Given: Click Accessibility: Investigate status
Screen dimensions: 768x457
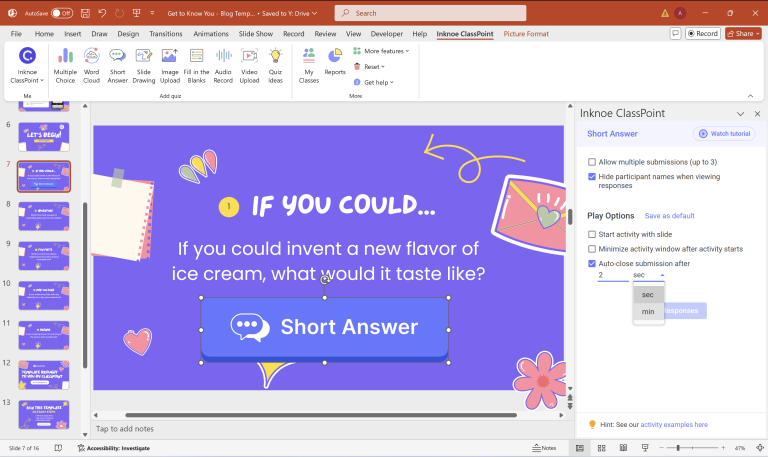Looking at the screenshot, I should [x=114, y=448].
